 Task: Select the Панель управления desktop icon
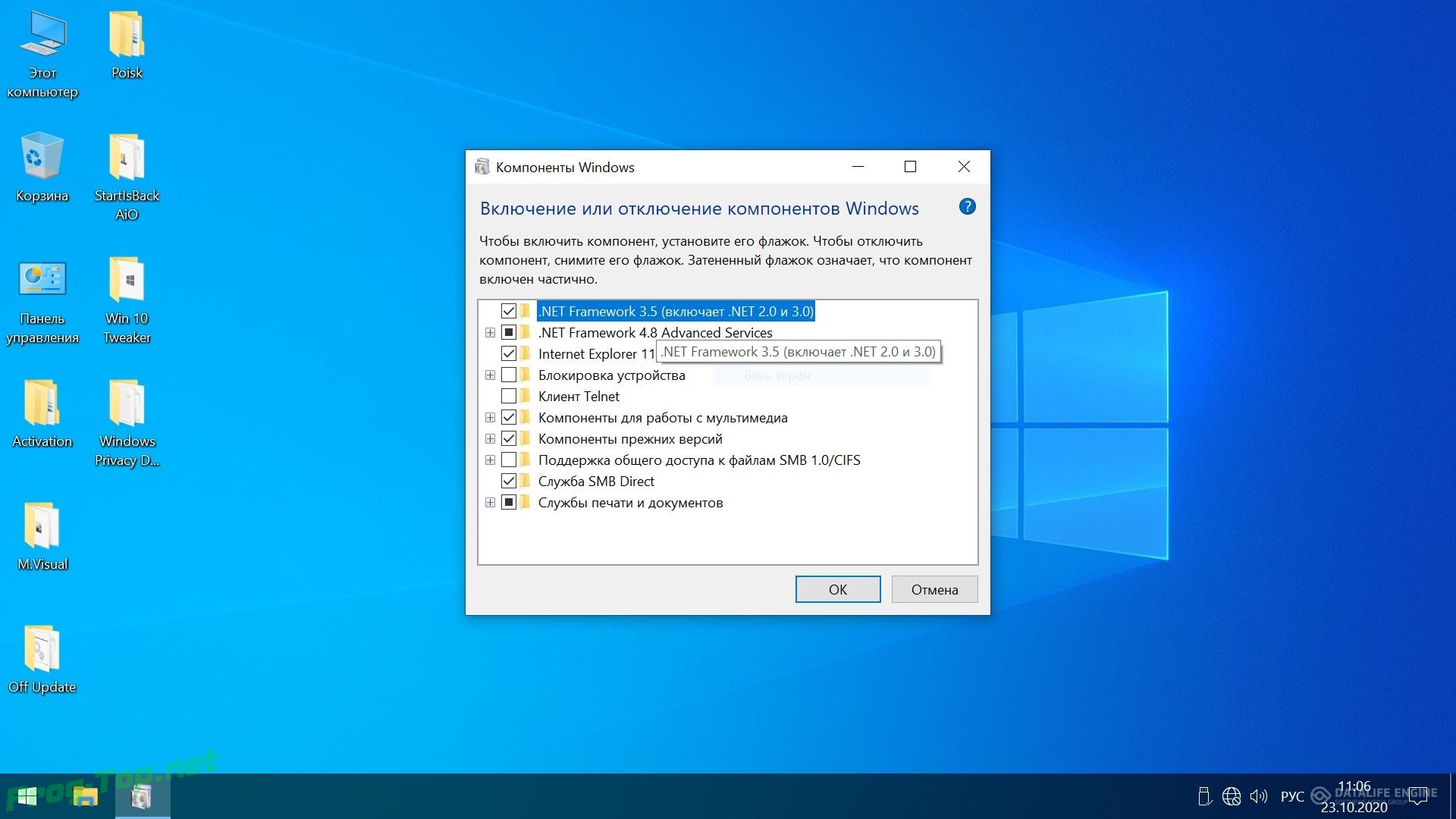(42, 300)
